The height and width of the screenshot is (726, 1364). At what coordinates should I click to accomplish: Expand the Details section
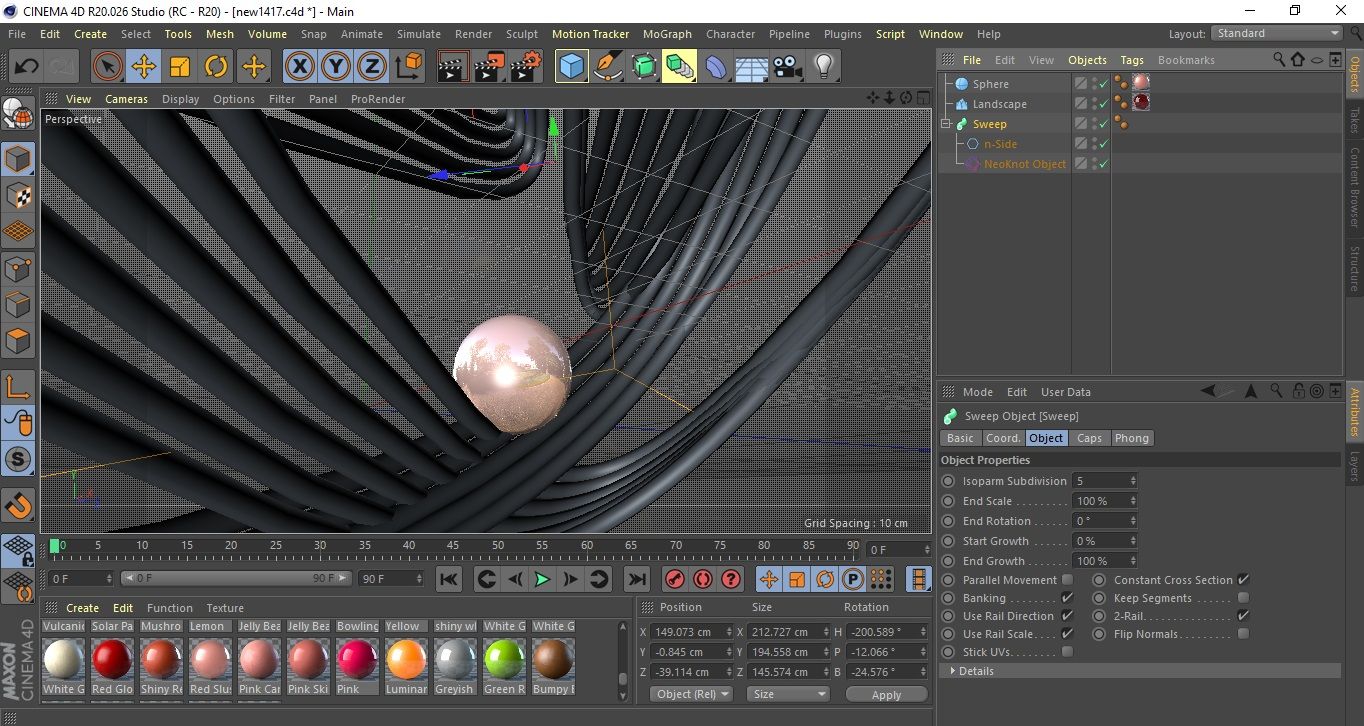(974, 671)
